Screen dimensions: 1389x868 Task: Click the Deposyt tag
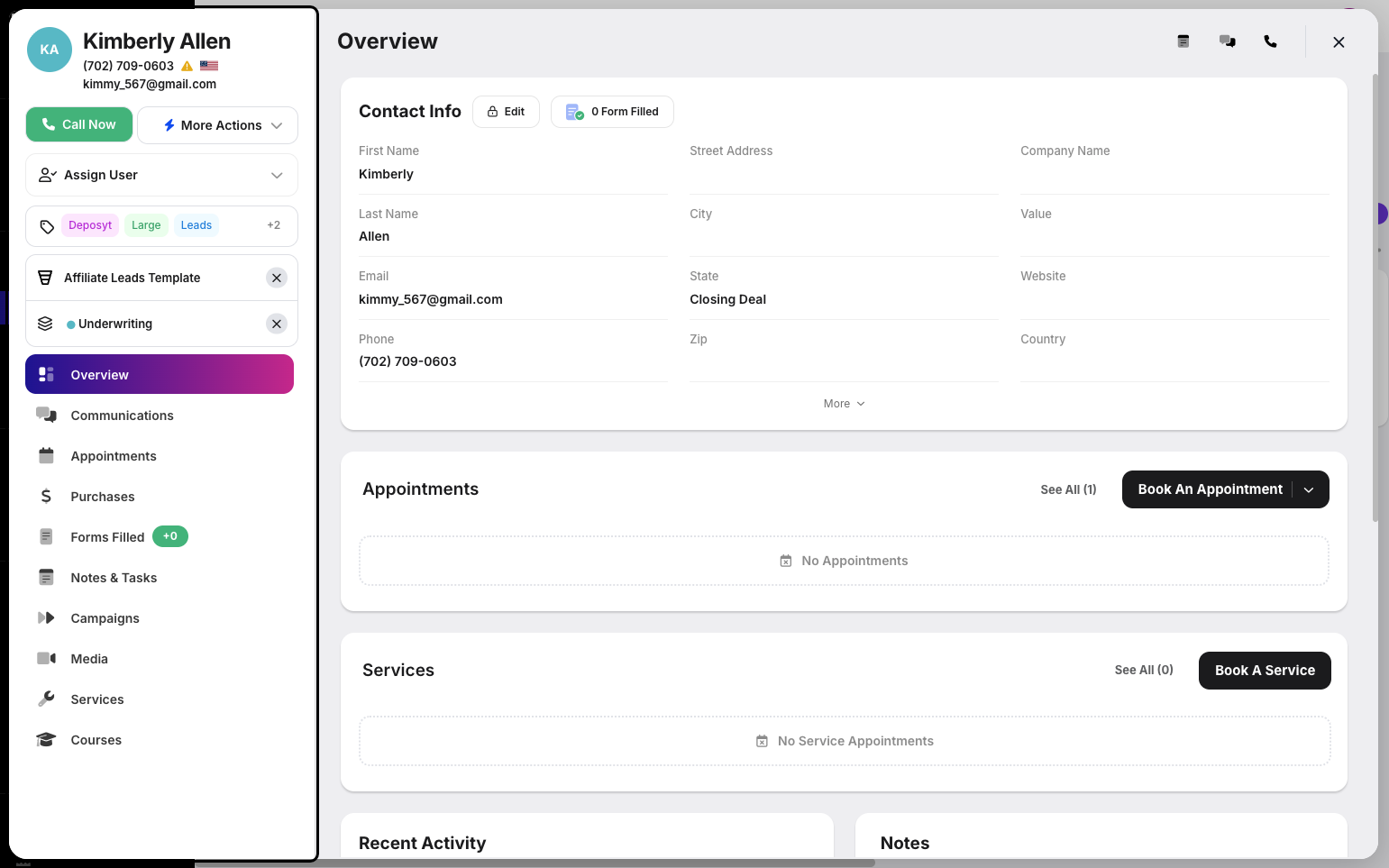click(x=90, y=225)
